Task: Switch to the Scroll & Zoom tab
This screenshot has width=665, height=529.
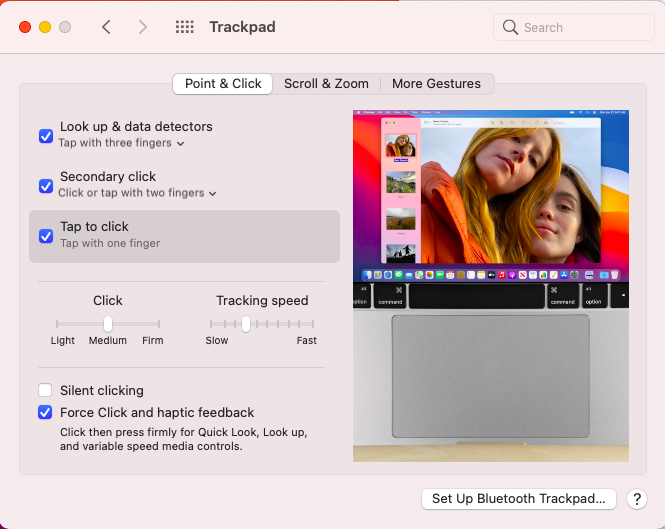Action: pos(326,84)
